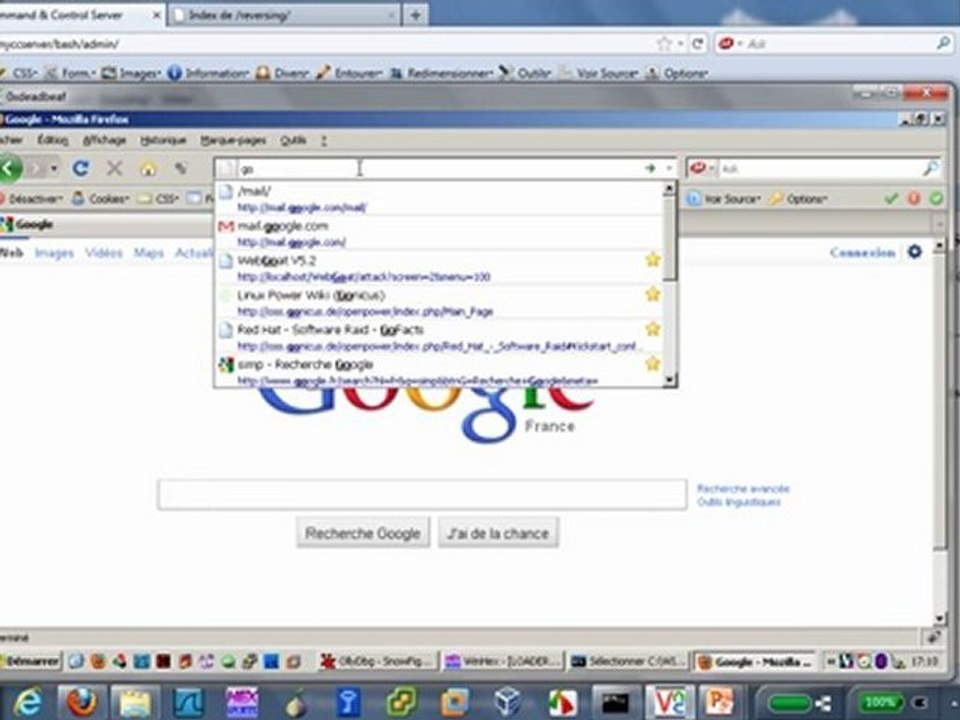960x720 pixels.
Task: Toggle star on WebGoat V5.2 suggestion
Action: tap(653, 260)
